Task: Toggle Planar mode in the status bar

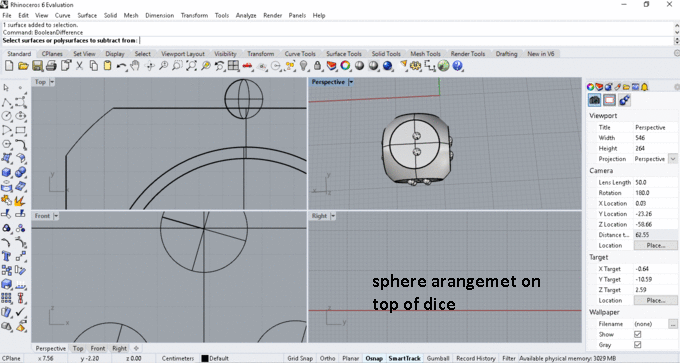Action: (350, 358)
